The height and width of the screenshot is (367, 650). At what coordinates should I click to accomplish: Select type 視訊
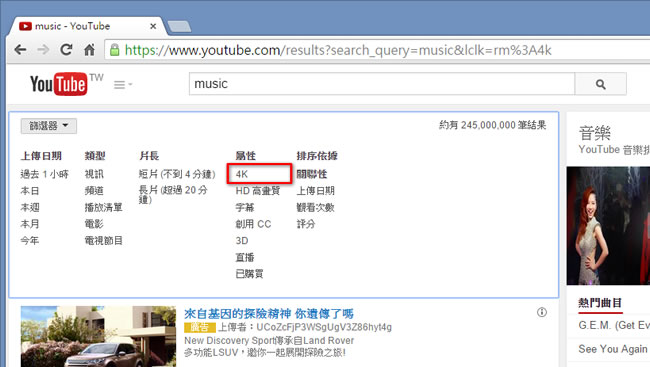coord(94,174)
